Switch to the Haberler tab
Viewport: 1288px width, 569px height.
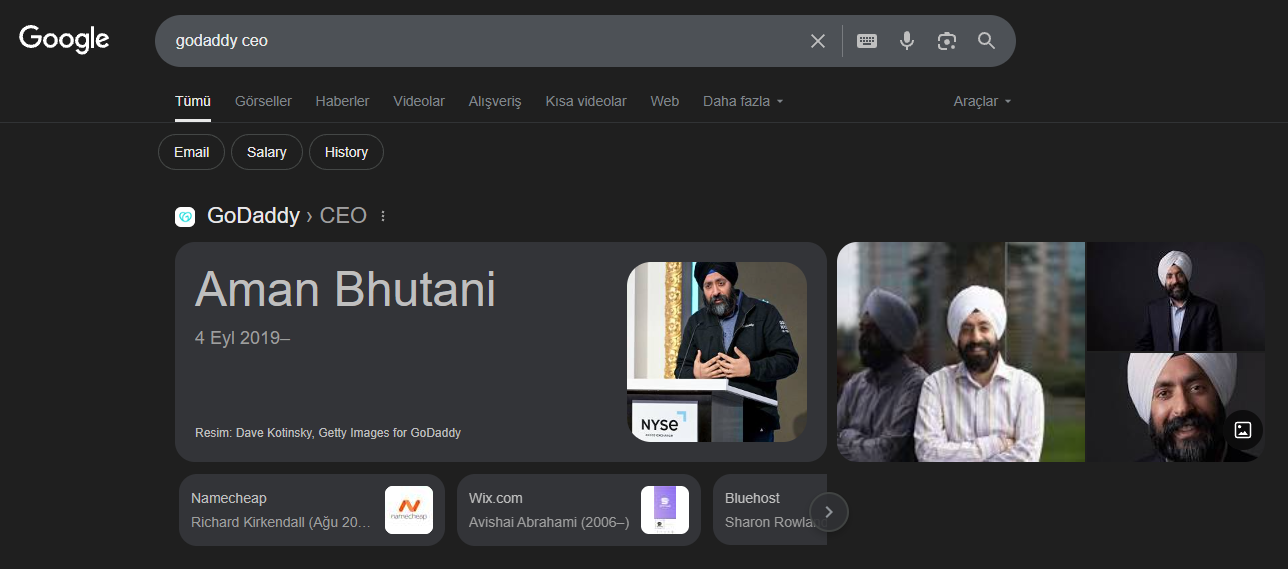click(342, 101)
